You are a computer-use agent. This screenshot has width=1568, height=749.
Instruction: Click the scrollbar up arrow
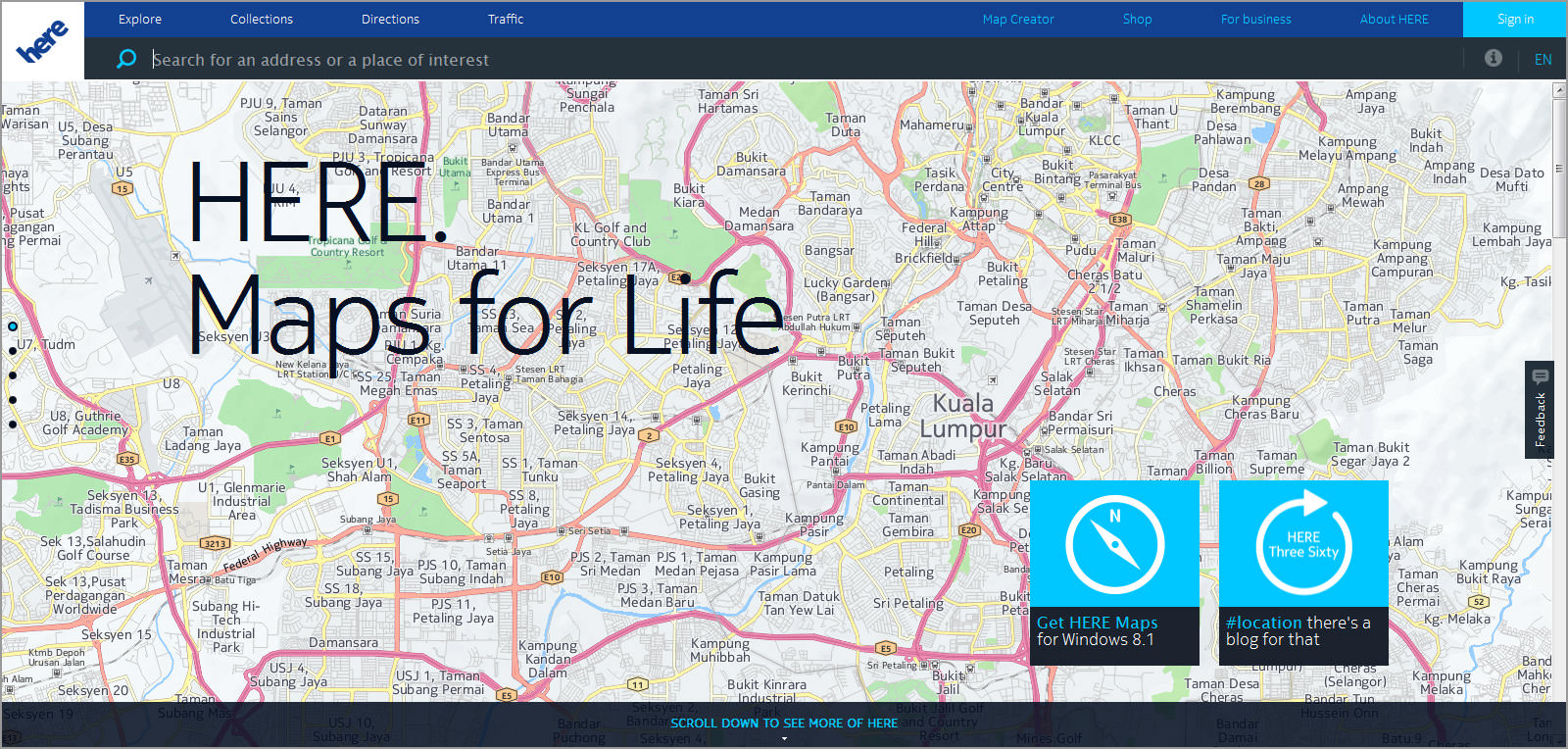1559,90
